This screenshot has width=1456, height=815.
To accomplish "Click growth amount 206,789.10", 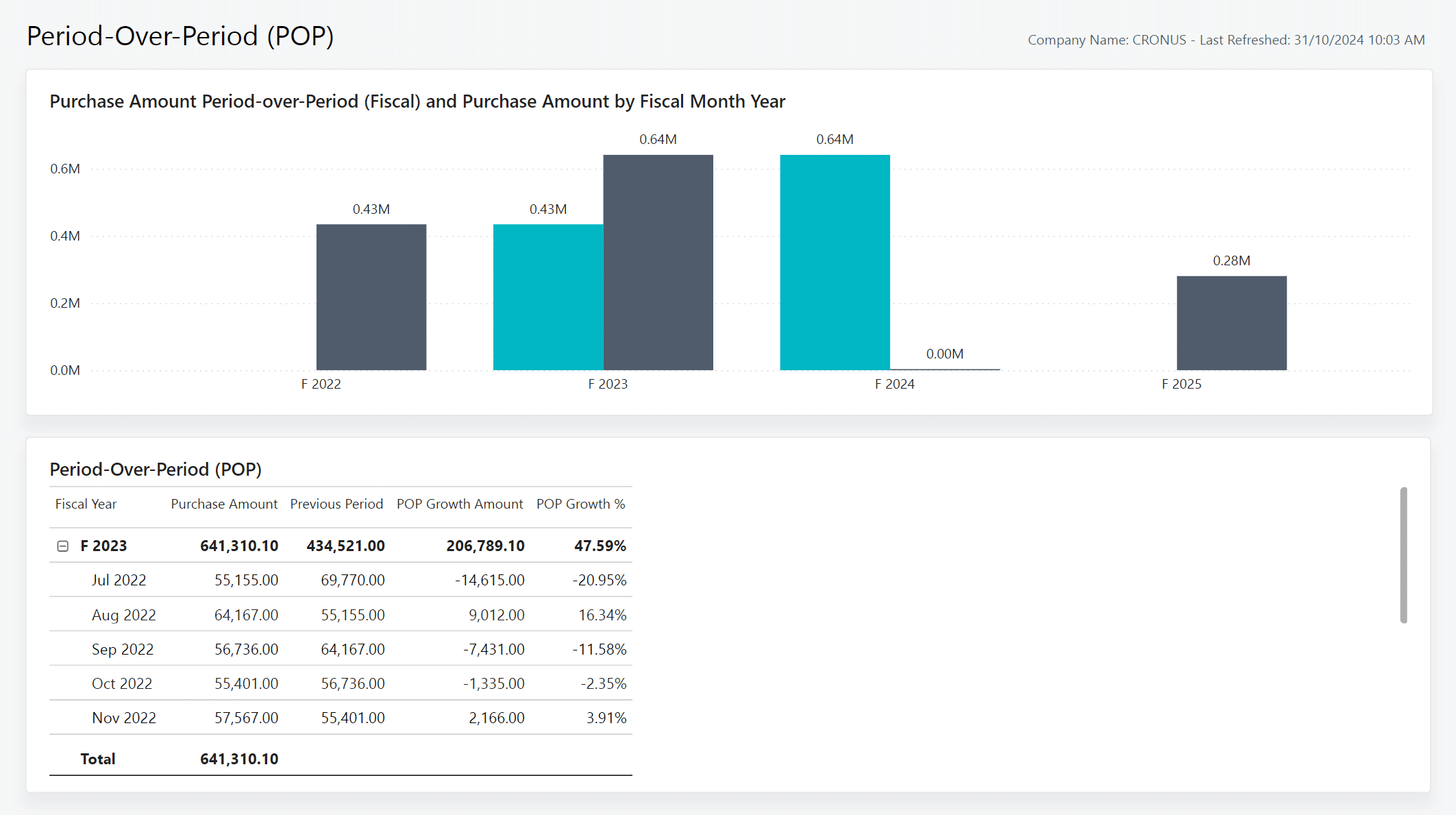I will 486,546.
